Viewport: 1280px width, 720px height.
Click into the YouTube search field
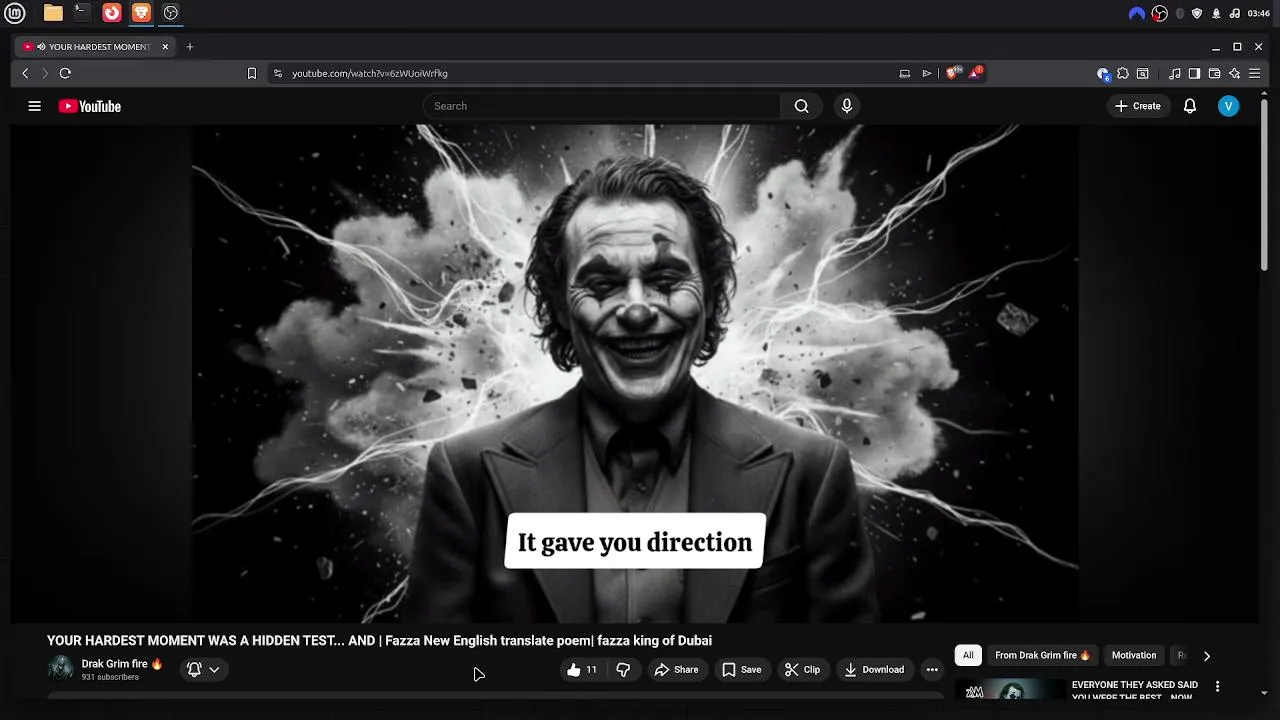(602, 106)
